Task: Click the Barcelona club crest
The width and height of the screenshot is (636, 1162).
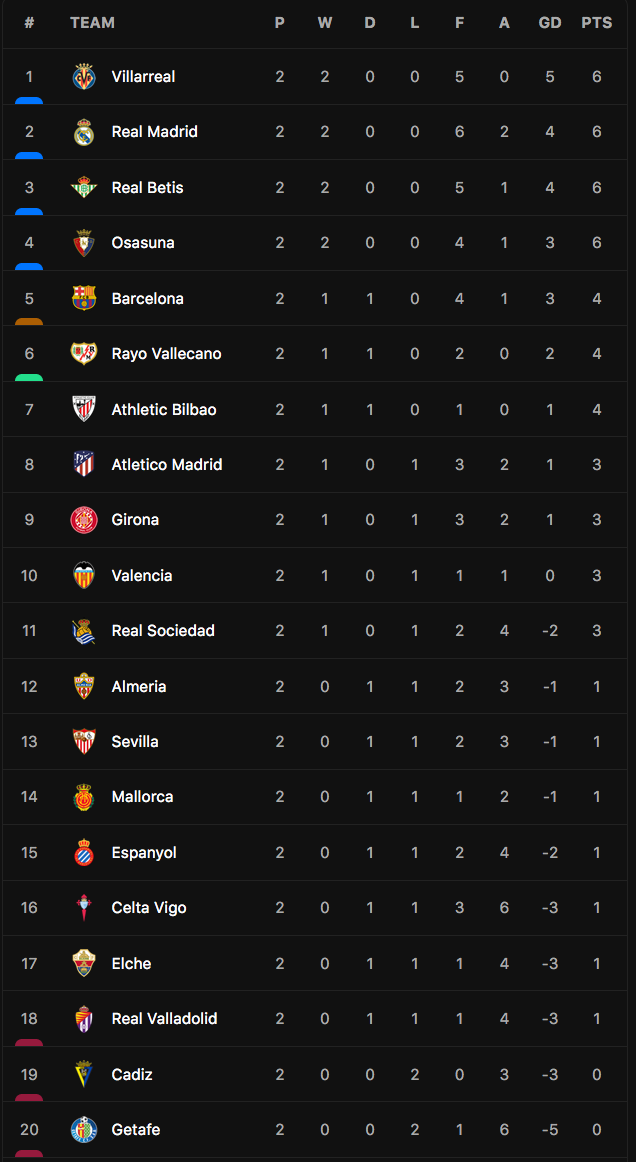Action: pyautogui.click(x=84, y=298)
